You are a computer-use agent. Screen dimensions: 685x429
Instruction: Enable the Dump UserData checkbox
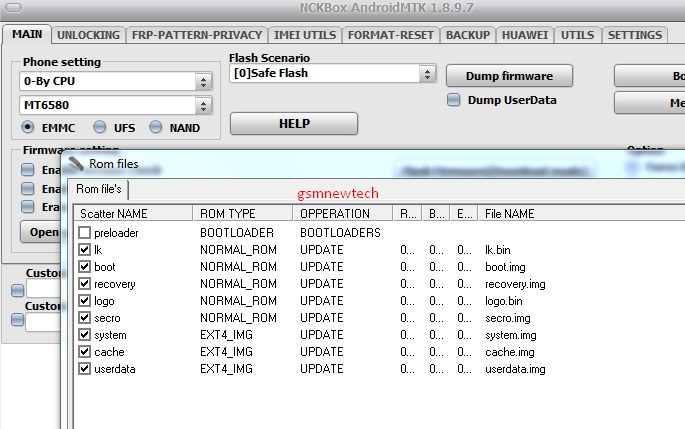tap(453, 100)
